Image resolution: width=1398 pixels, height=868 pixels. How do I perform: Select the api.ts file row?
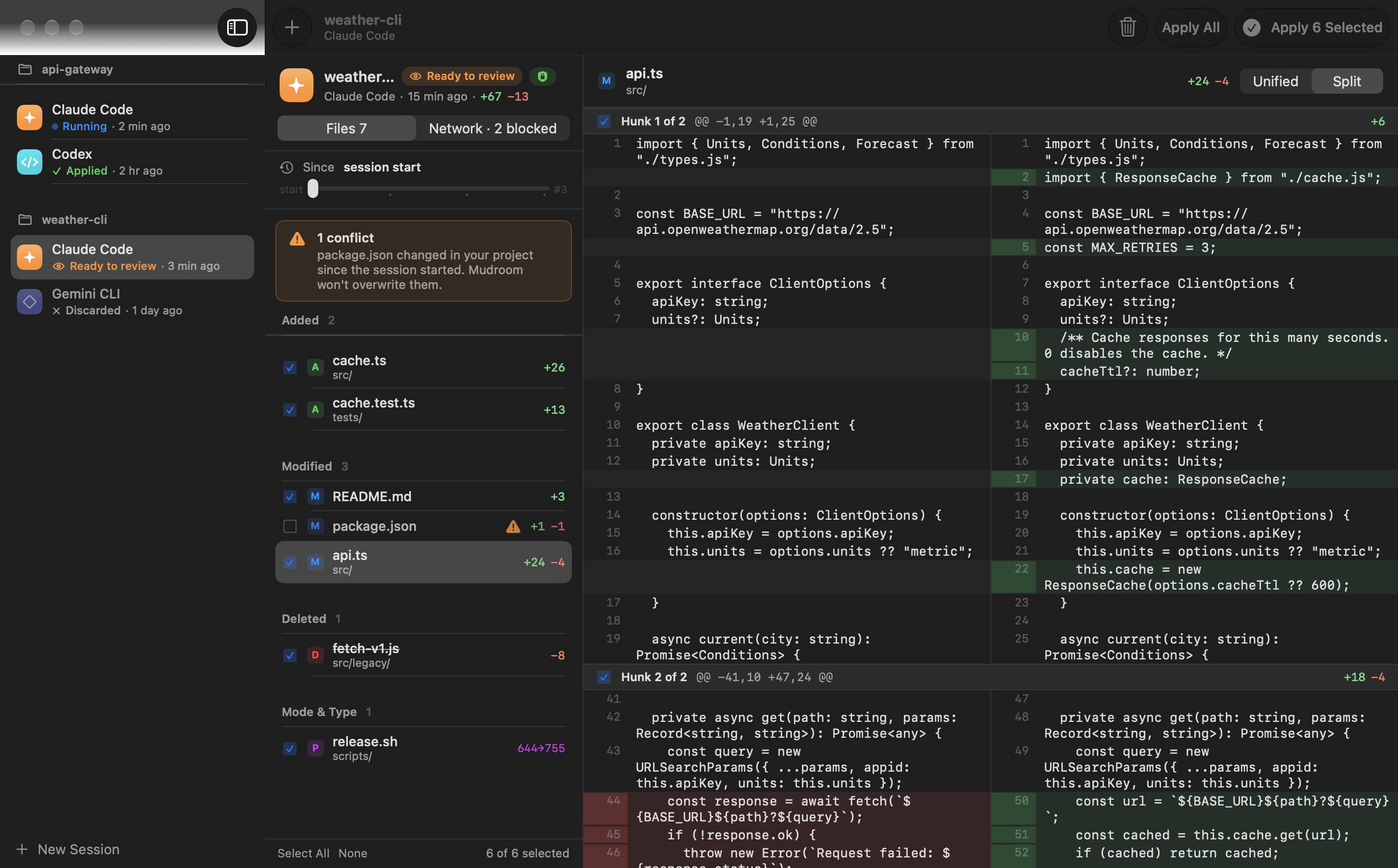(x=423, y=562)
